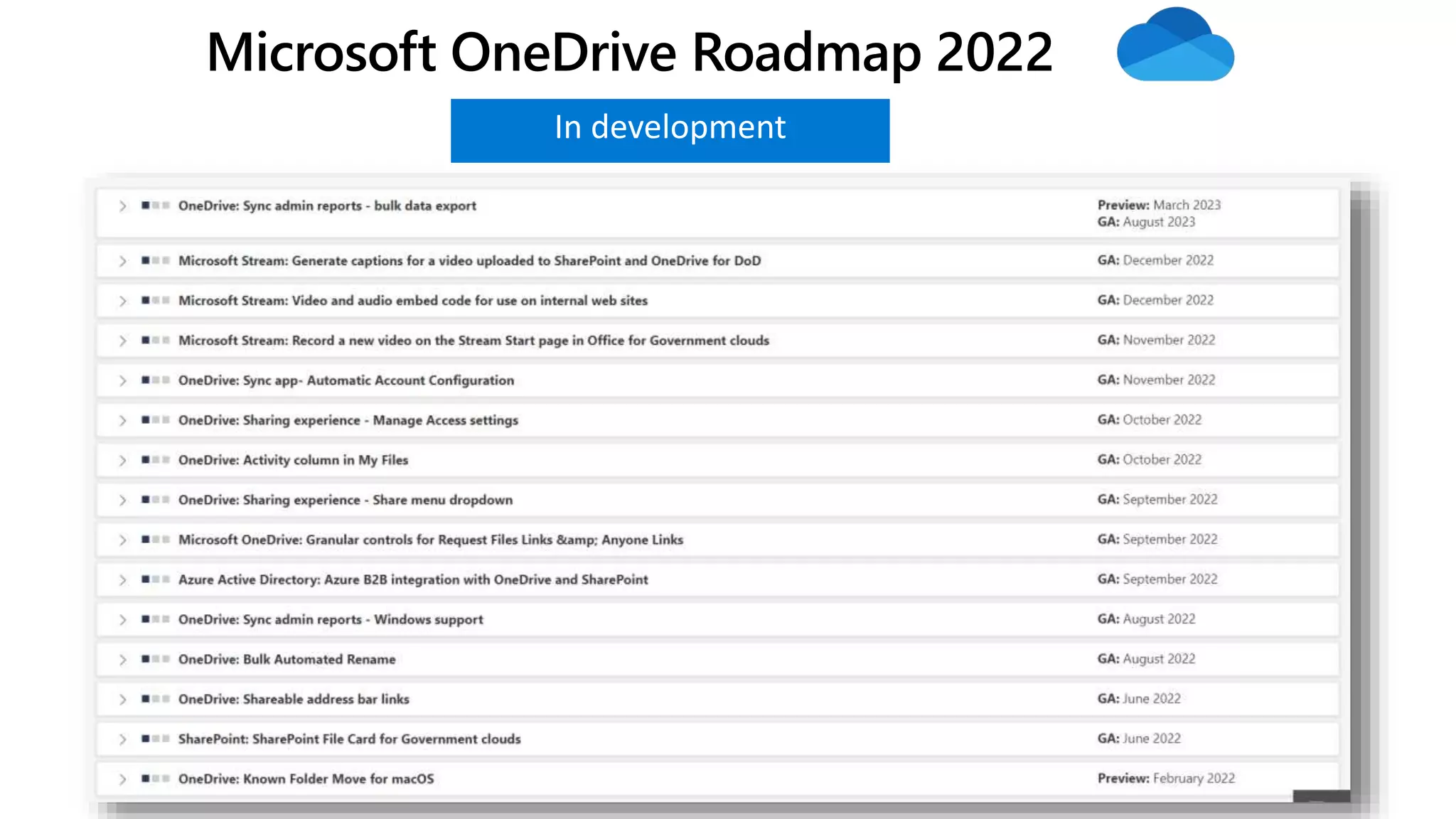Click GA December 2022 for Generate captions row
The image size is (1456, 819).
coord(1155,260)
